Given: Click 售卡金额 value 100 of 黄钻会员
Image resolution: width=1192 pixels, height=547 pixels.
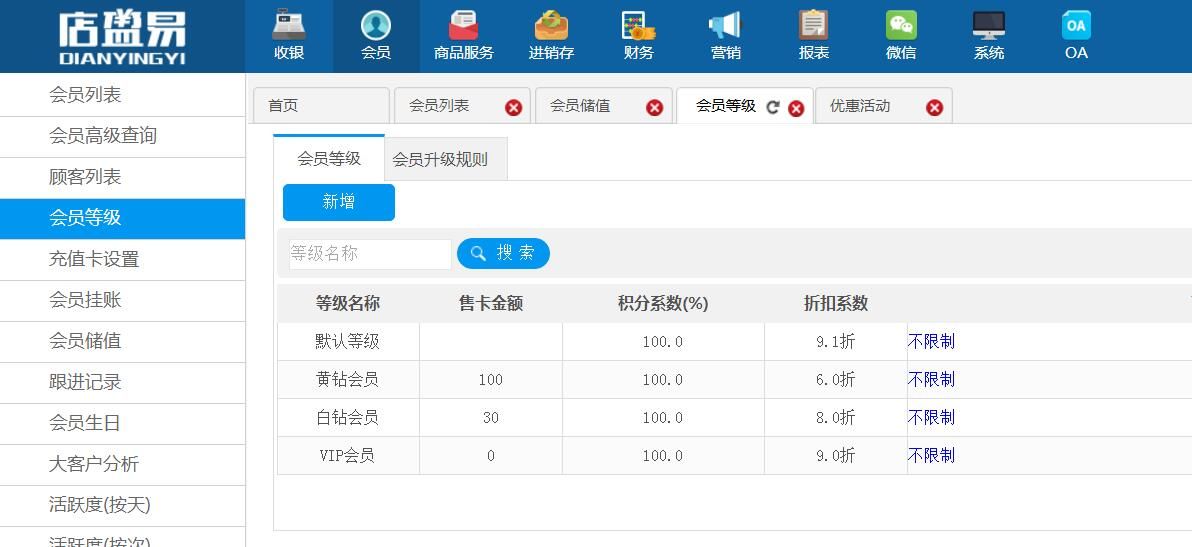Looking at the screenshot, I should pos(491,380).
